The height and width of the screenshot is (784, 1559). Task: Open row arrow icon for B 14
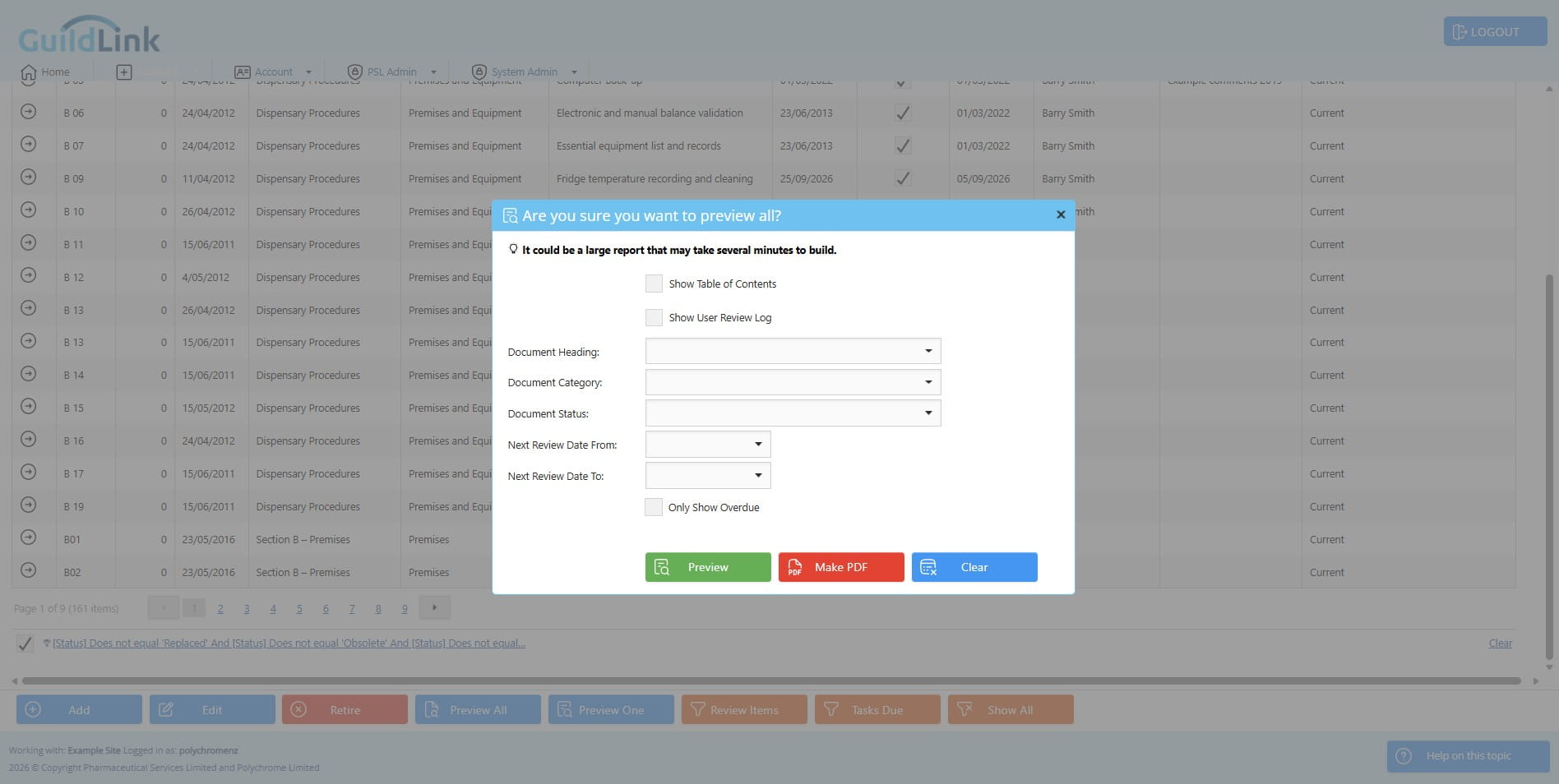pos(28,374)
